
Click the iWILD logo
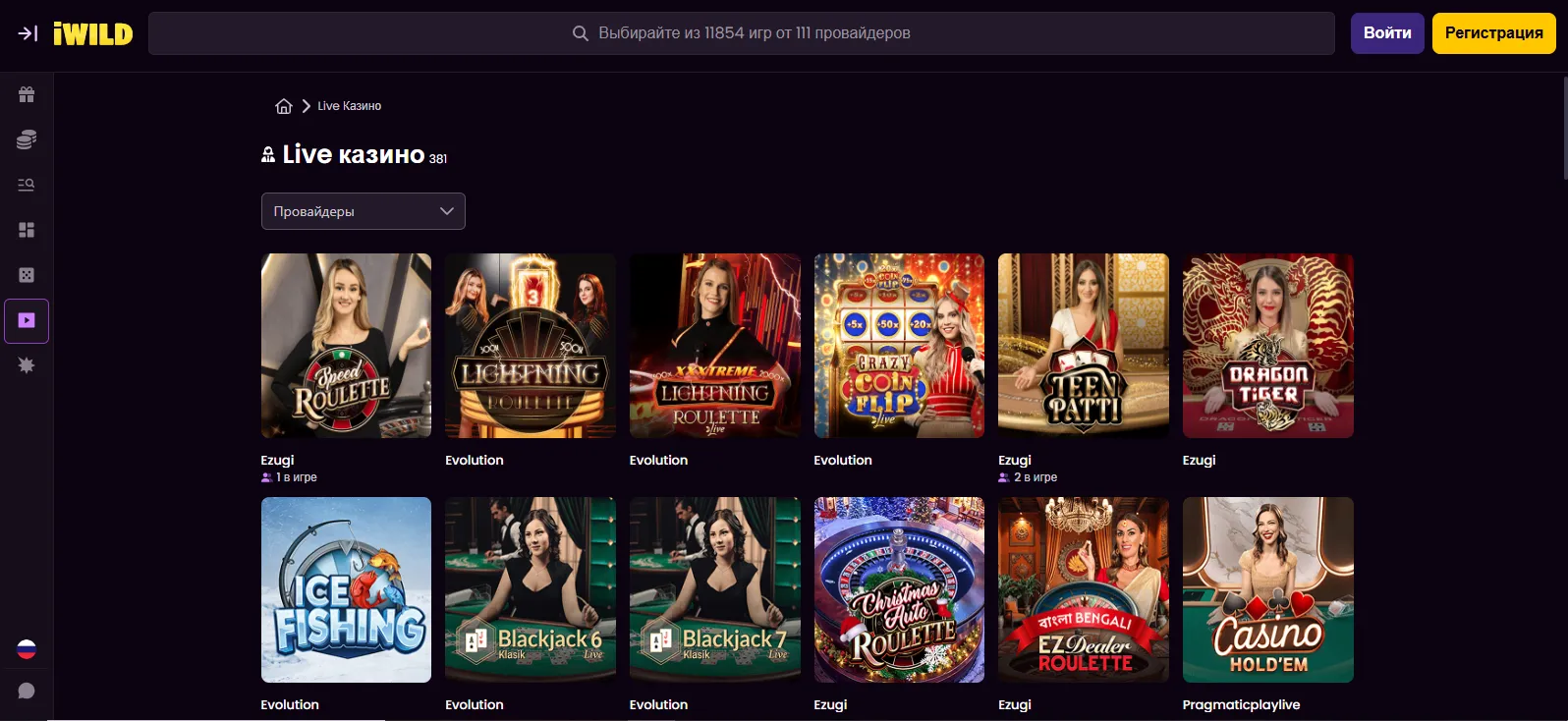tap(93, 33)
